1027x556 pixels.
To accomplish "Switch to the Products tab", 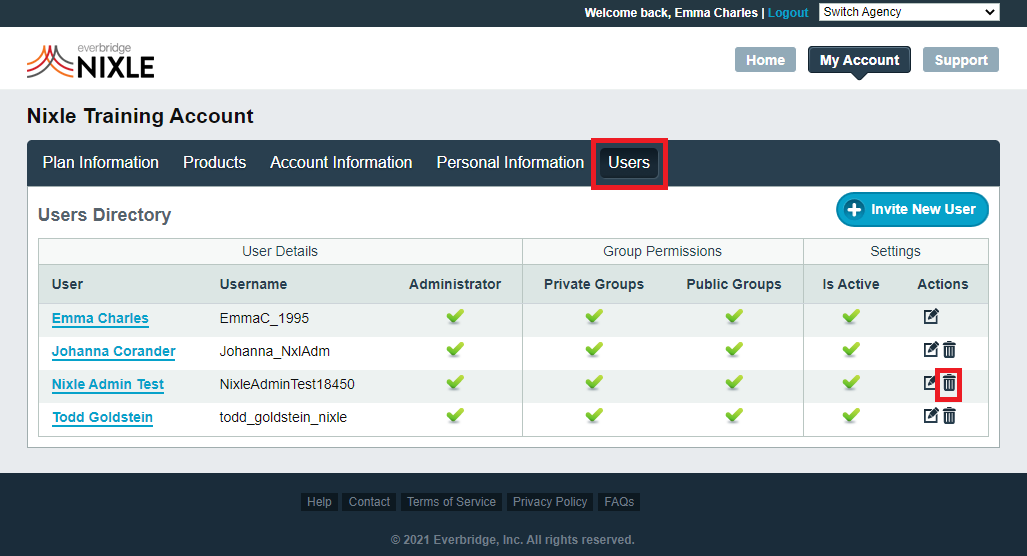I will click(215, 162).
